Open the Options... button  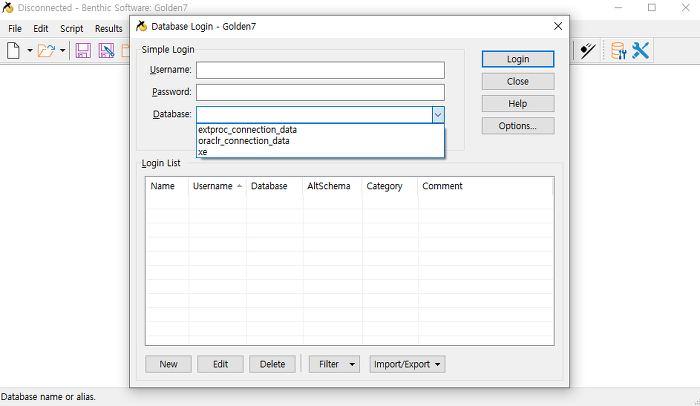click(x=518, y=126)
